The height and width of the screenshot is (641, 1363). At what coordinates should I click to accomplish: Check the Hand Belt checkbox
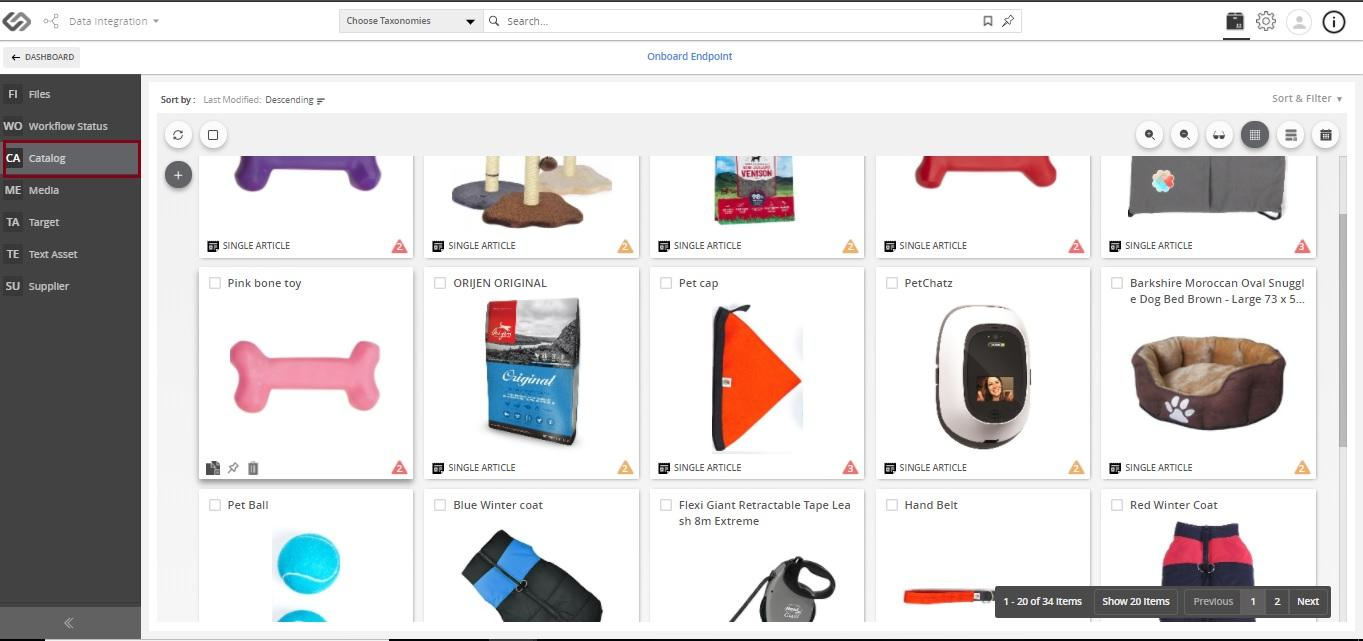[x=892, y=505]
